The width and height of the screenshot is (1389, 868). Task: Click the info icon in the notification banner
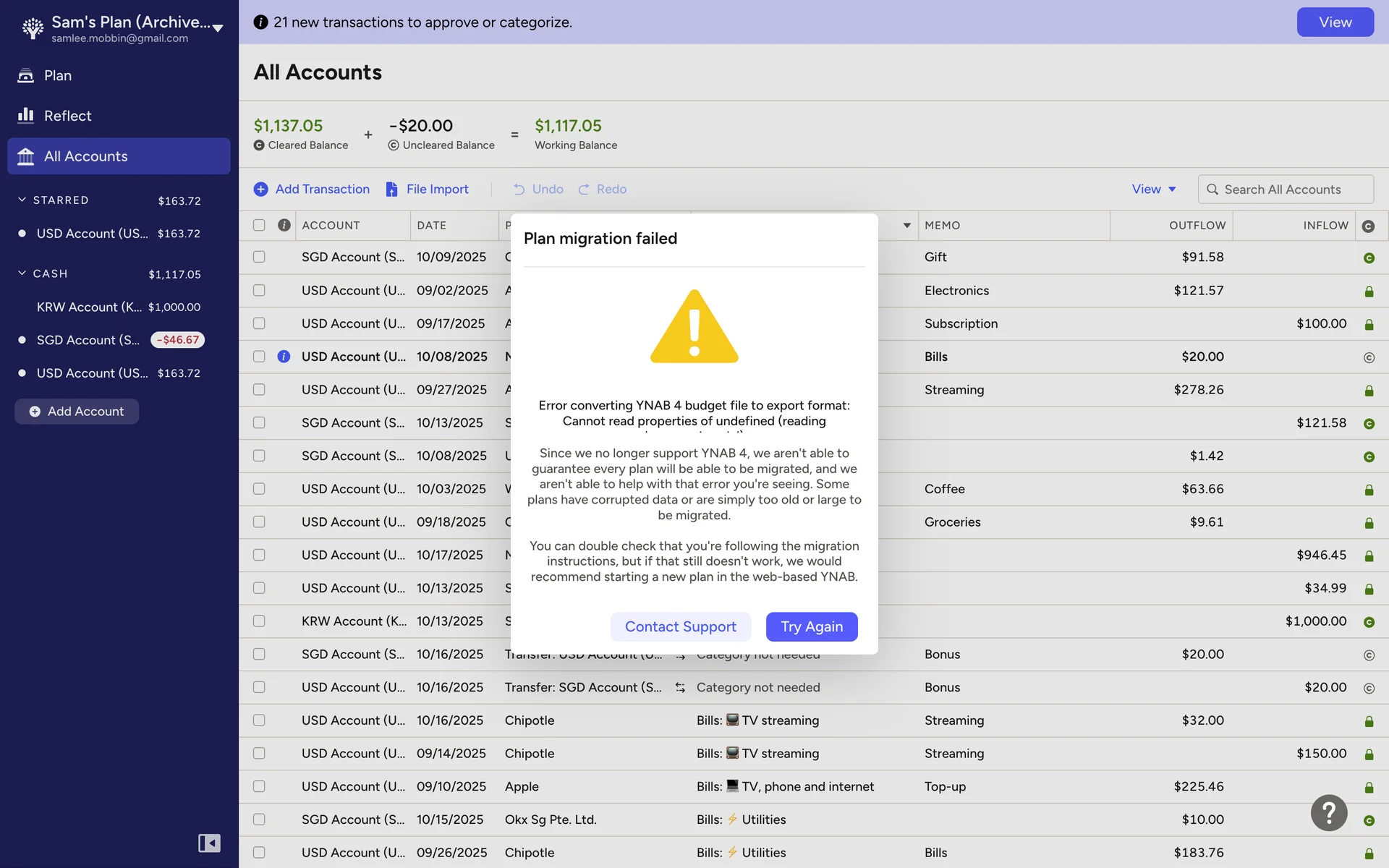pos(260,22)
